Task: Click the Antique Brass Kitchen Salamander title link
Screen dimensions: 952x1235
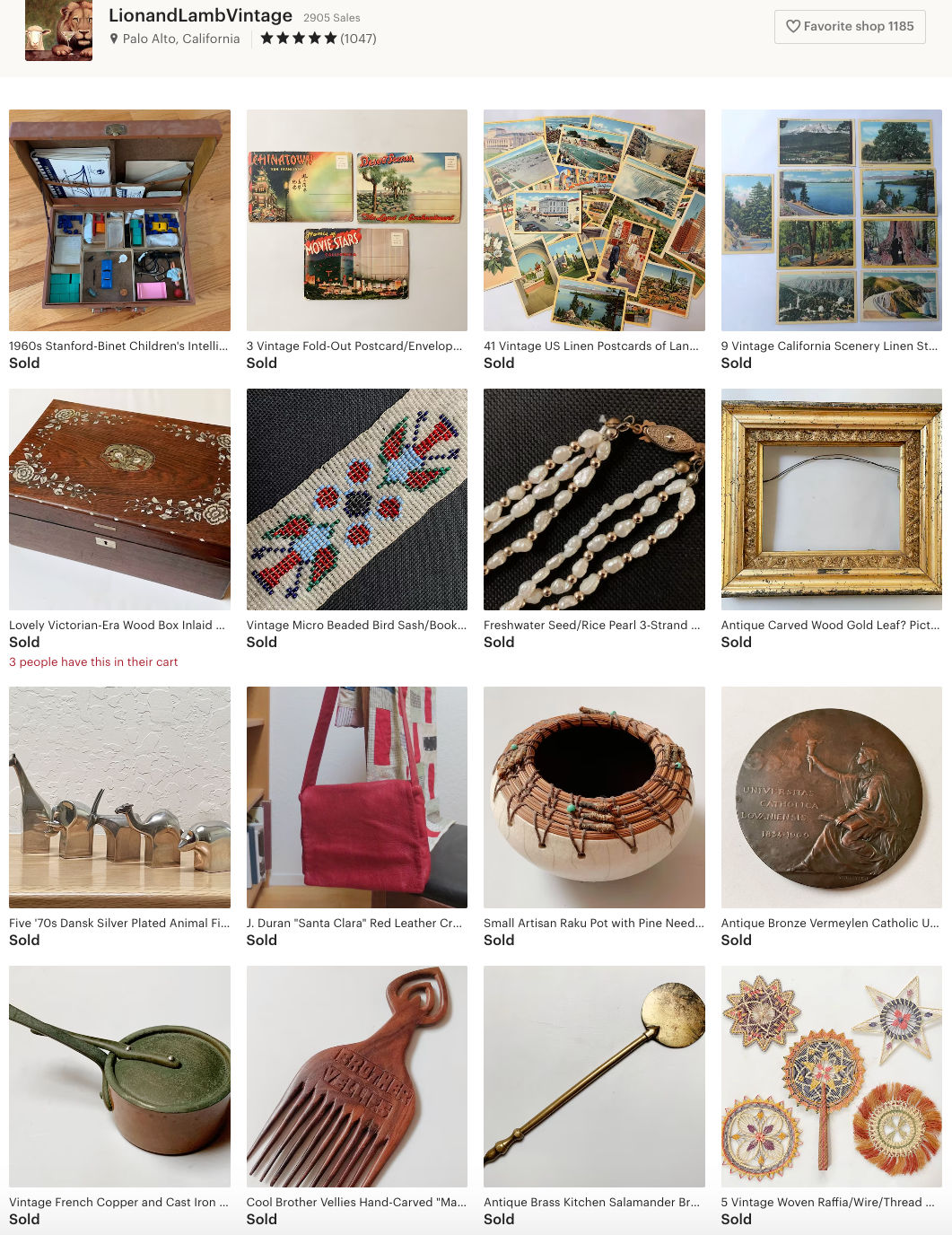Action: pyautogui.click(x=592, y=1202)
